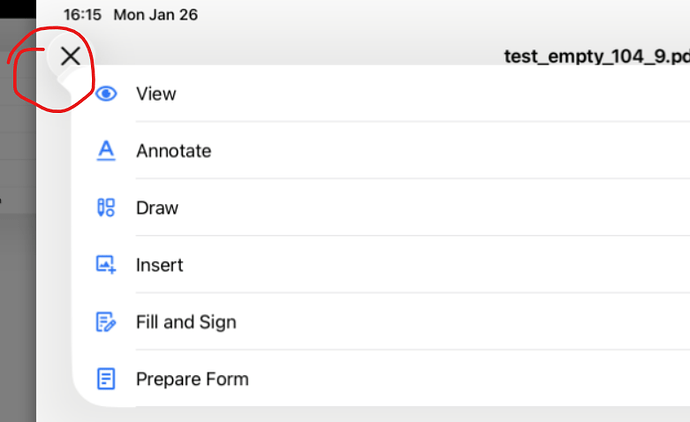Click the shapes icon beside Draw
Screen dimensions: 690x422
106,208
